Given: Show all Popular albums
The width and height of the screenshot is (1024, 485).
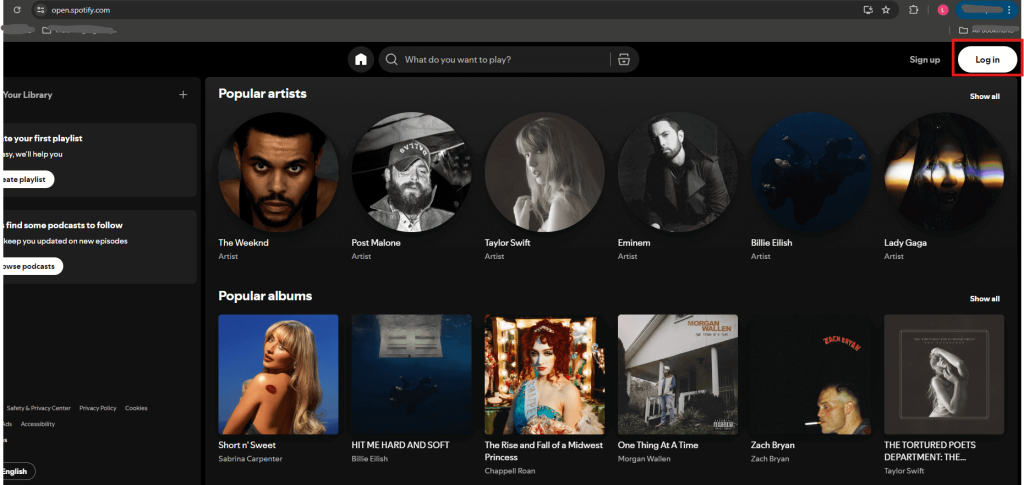Looking at the screenshot, I should 984,298.
